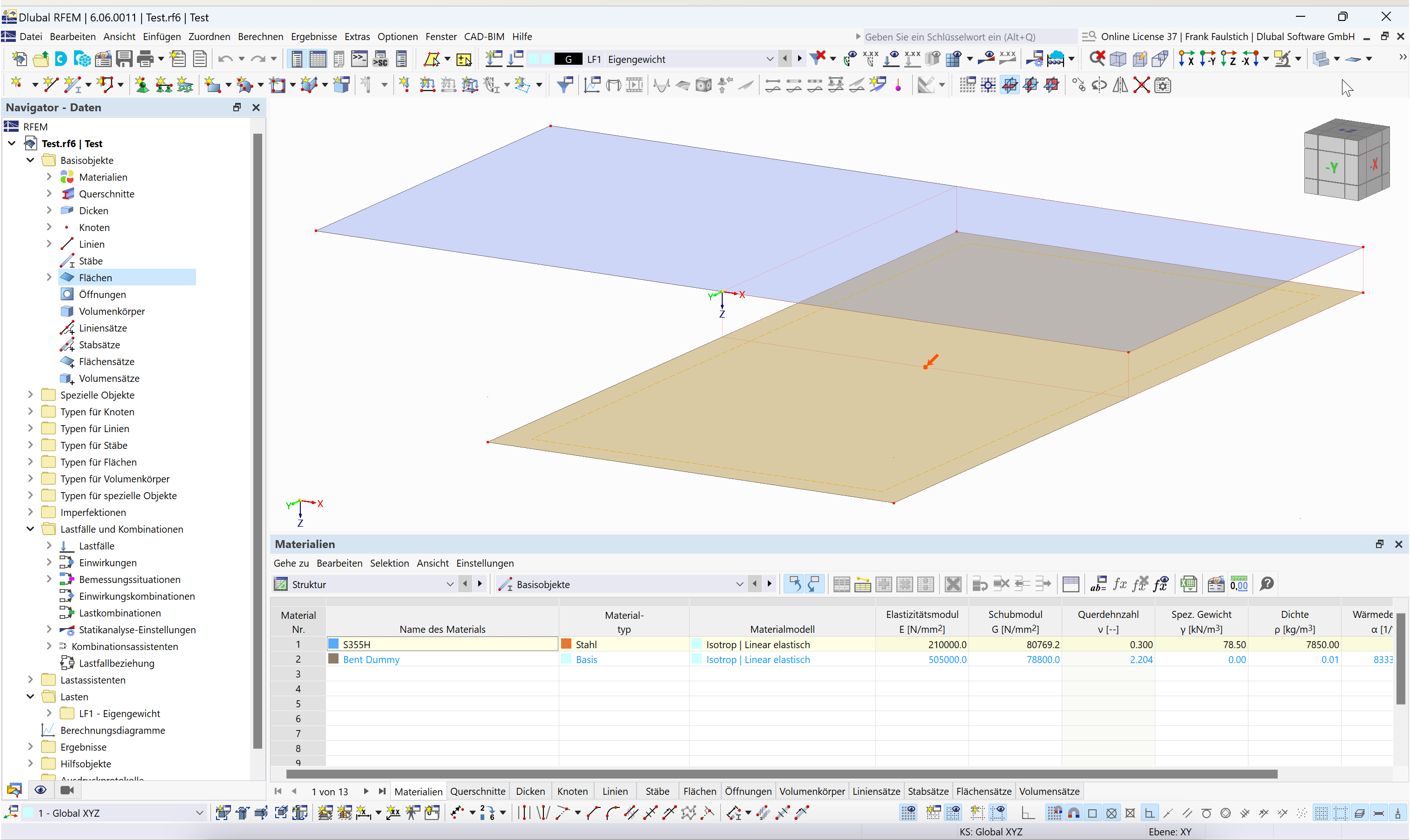Open the LF1 Eigengewicht load case dropdown
Image resolution: width=1410 pixels, height=840 pixels.
[770, 58]
